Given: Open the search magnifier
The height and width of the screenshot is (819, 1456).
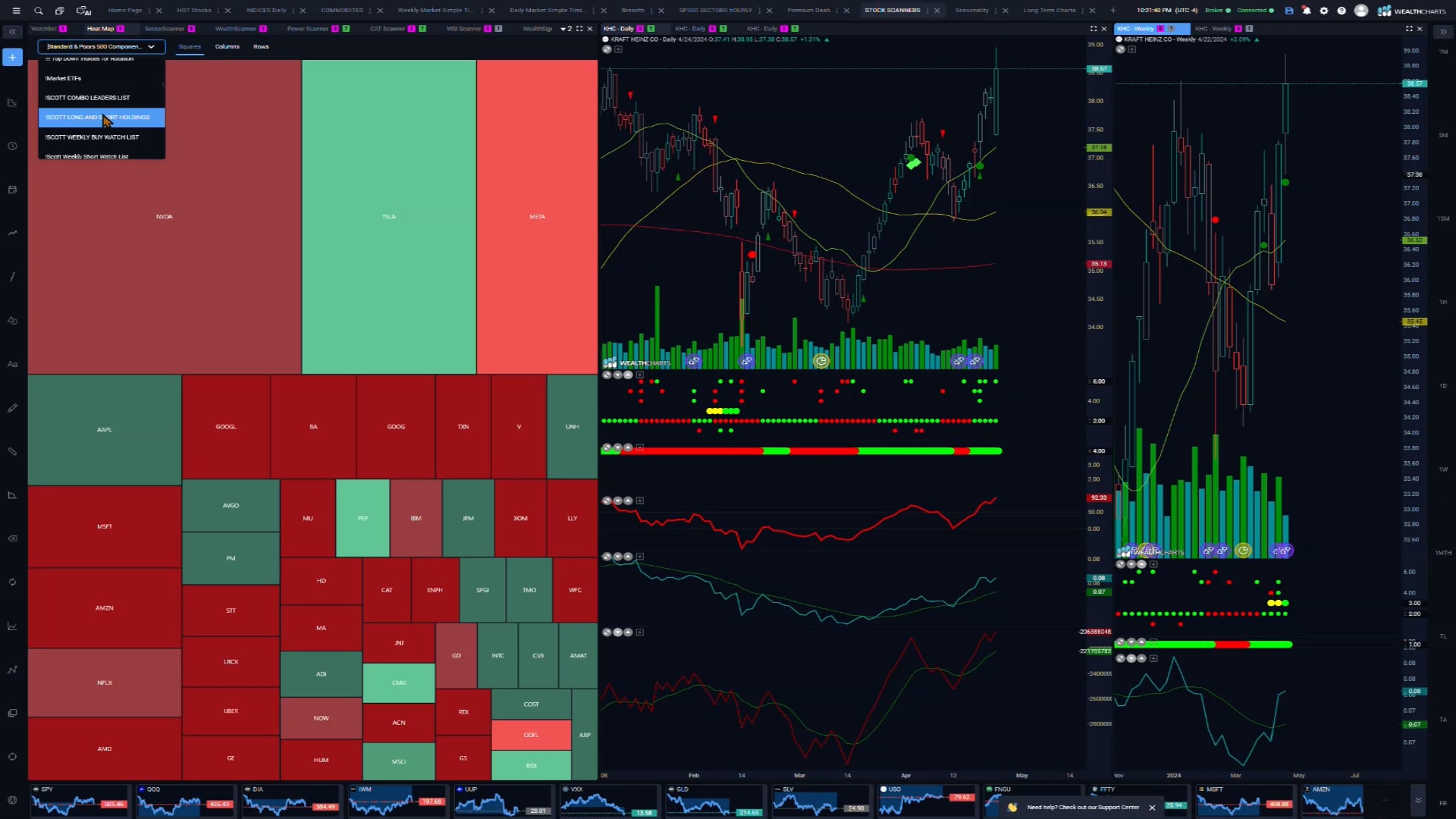Looking at the screenshot, I should tap(38, 11).
